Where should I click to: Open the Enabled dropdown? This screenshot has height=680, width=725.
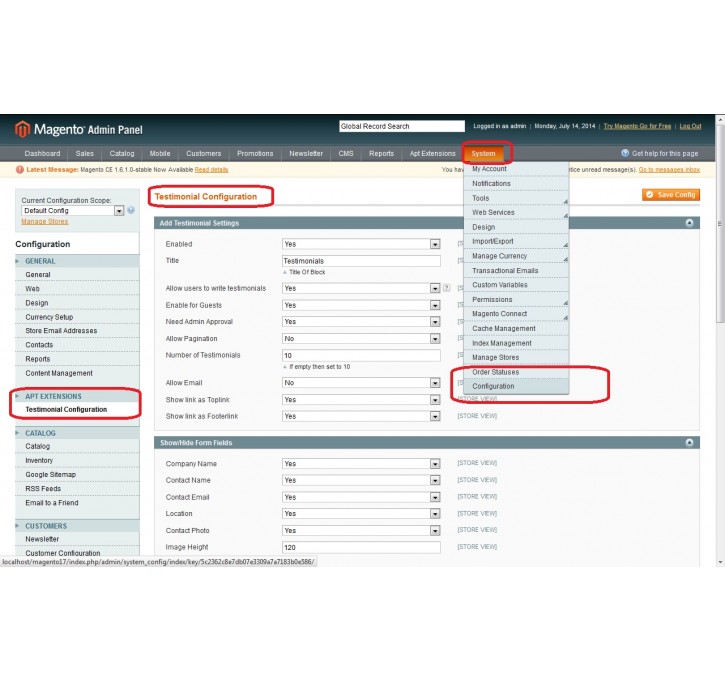(x=361, y=244)
